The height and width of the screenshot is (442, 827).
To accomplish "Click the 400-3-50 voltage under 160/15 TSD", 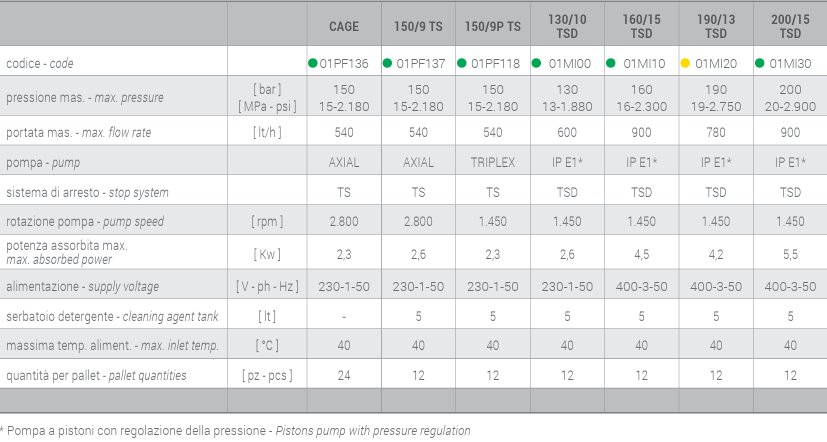I will point(641,287).
